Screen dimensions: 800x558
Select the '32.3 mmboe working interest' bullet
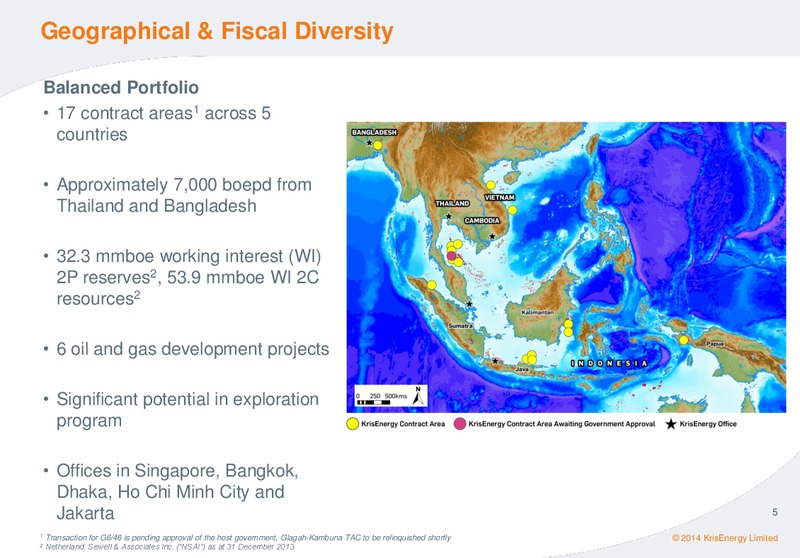(x=188, y=277)
